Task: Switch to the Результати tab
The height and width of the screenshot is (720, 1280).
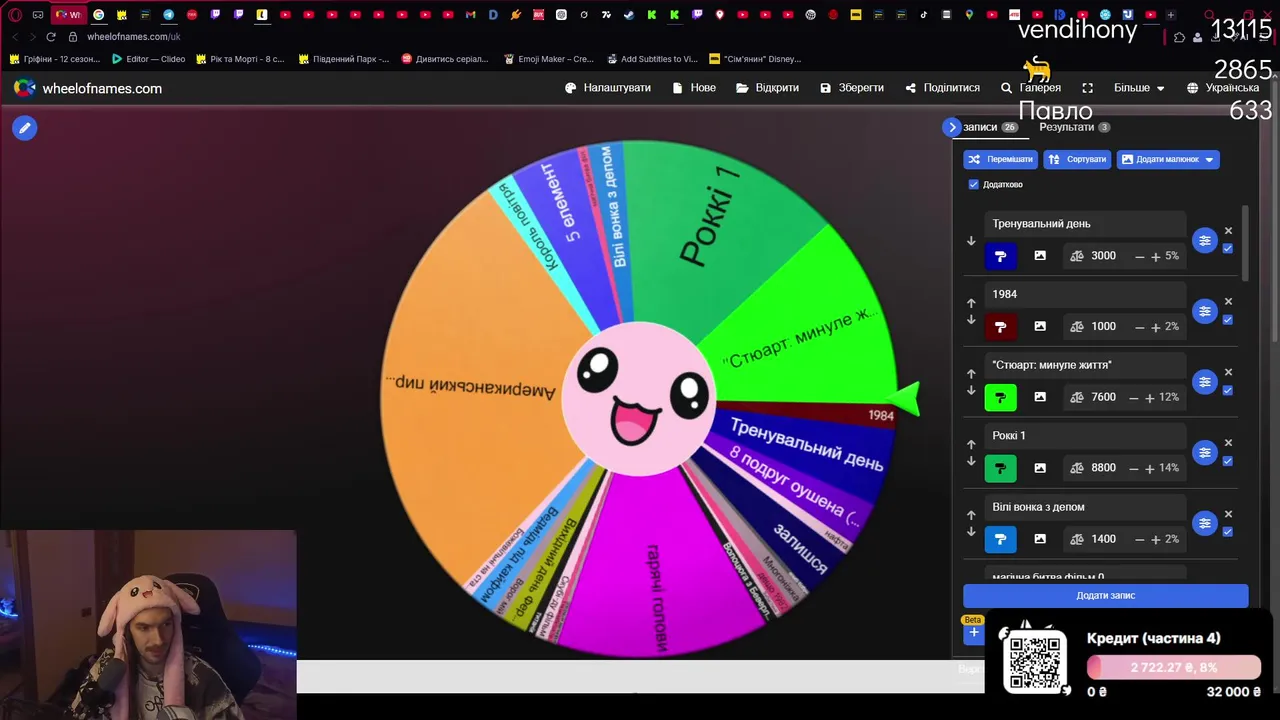Action: point(1074,127)
